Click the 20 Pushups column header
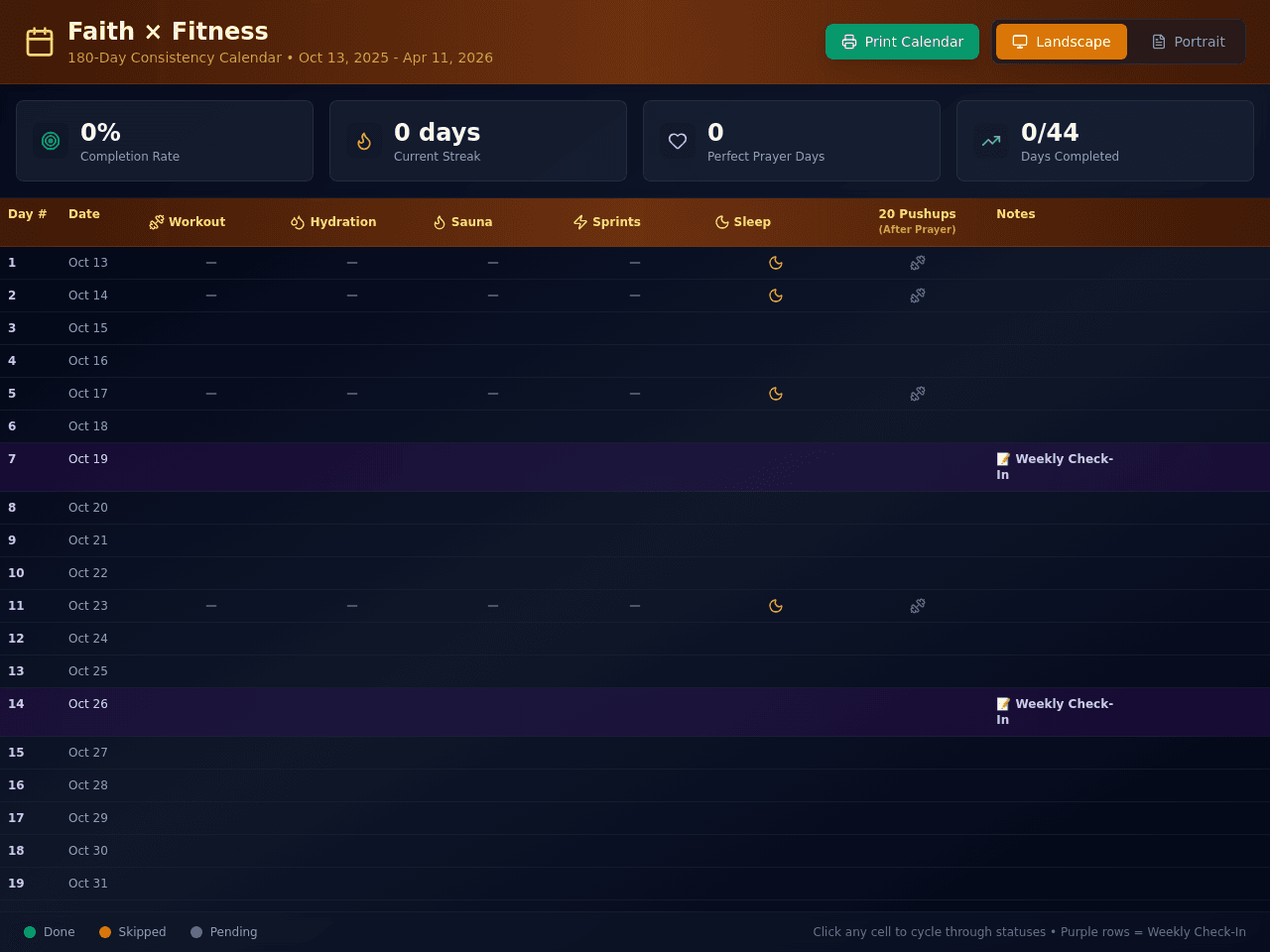The image size is (1270, 952). coord(917,221)
